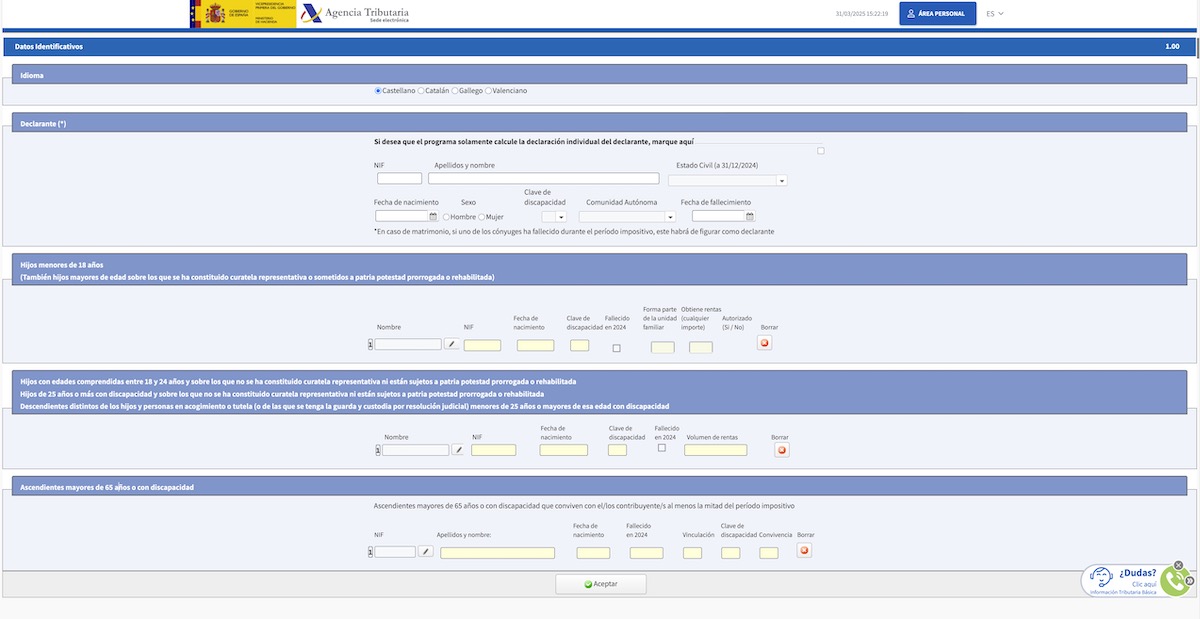Select the Castellano language option
The image size is (1200, 619).
(x=378, y=91)
